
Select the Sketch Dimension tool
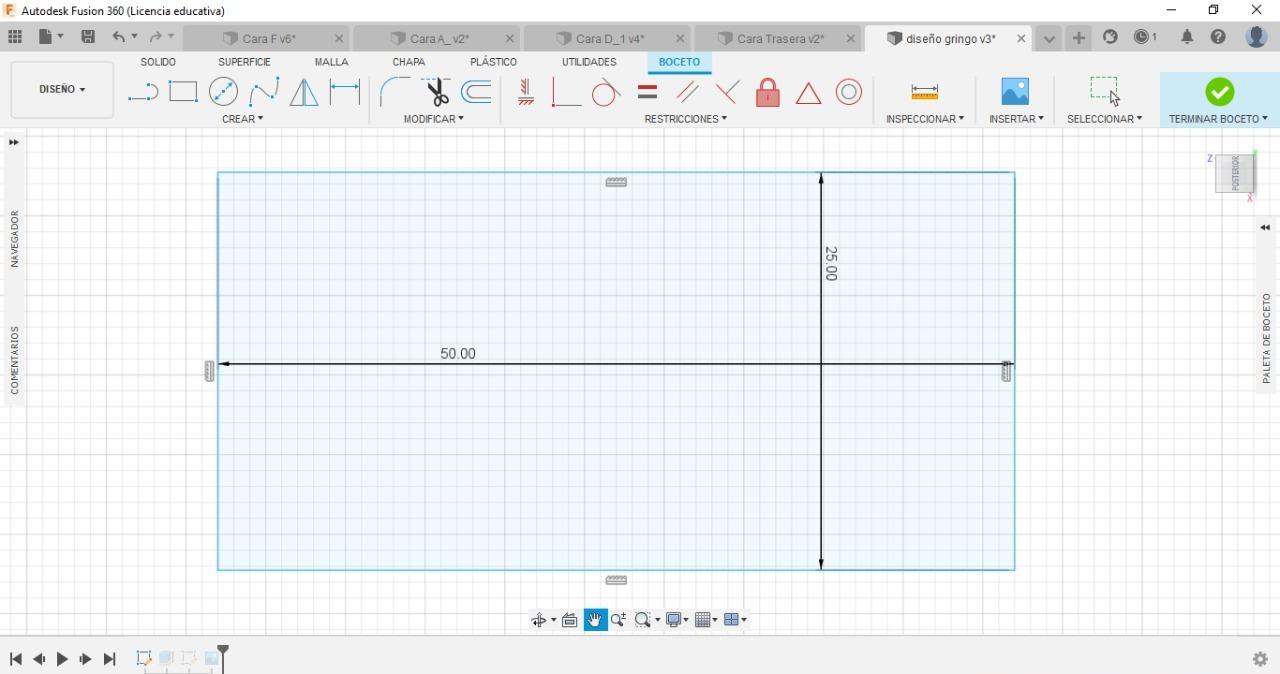pyautogui.click(x=345, y=92)
